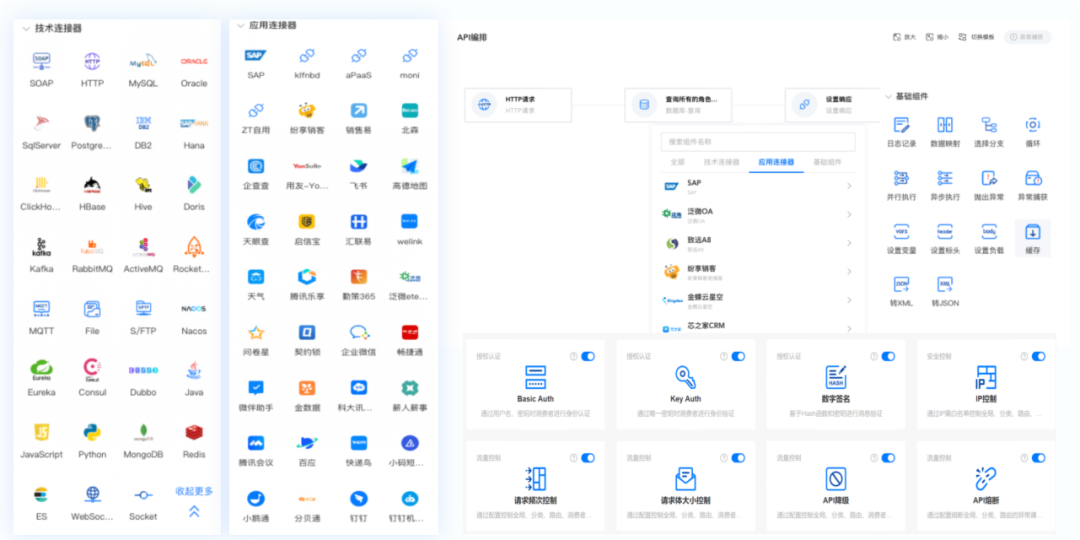Collapse the 技术连接器 section
This screenshot has width=1080, height=540.
click(x=26, y=29)
